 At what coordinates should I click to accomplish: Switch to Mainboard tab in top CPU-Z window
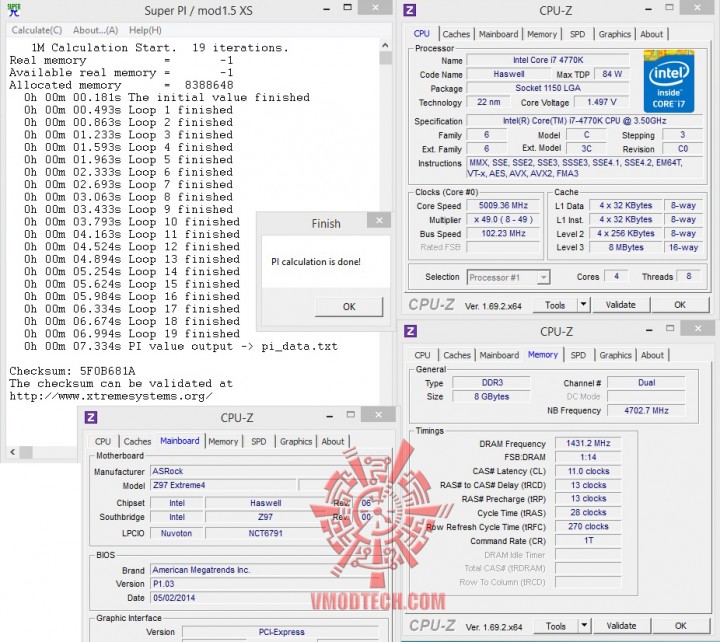coord(498,34)
